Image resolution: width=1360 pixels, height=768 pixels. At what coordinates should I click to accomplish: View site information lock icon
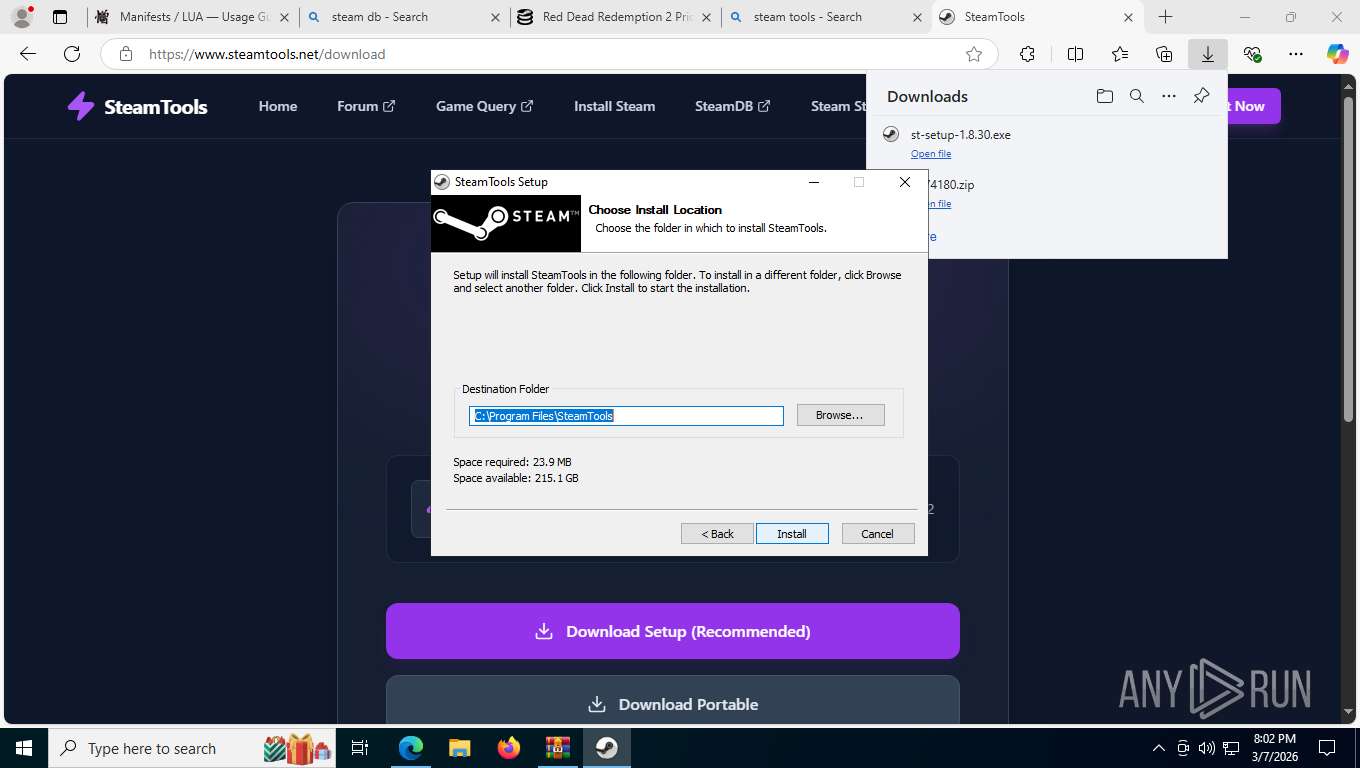(125, 54)
